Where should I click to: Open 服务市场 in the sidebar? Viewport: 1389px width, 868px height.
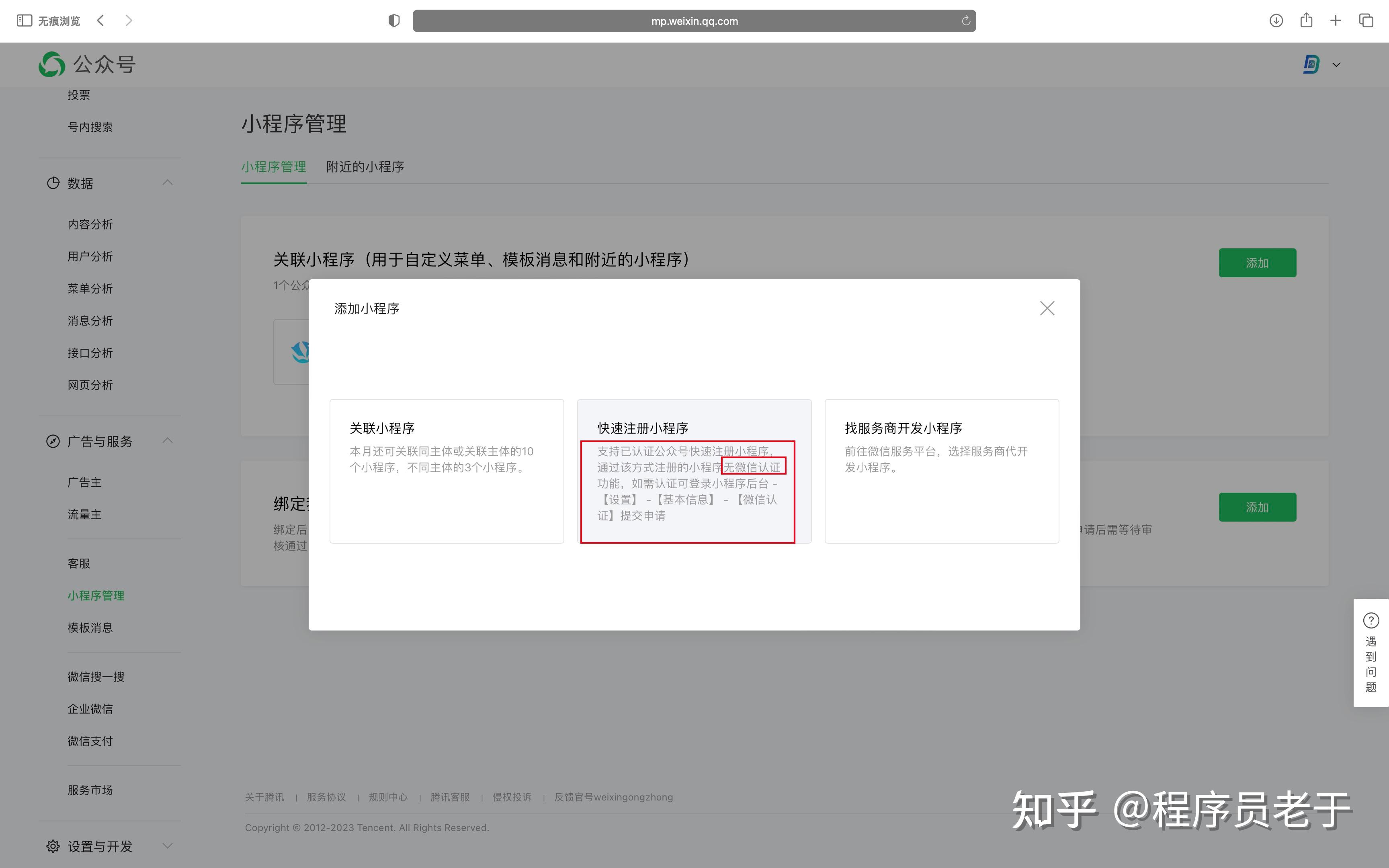pos(90,790)
